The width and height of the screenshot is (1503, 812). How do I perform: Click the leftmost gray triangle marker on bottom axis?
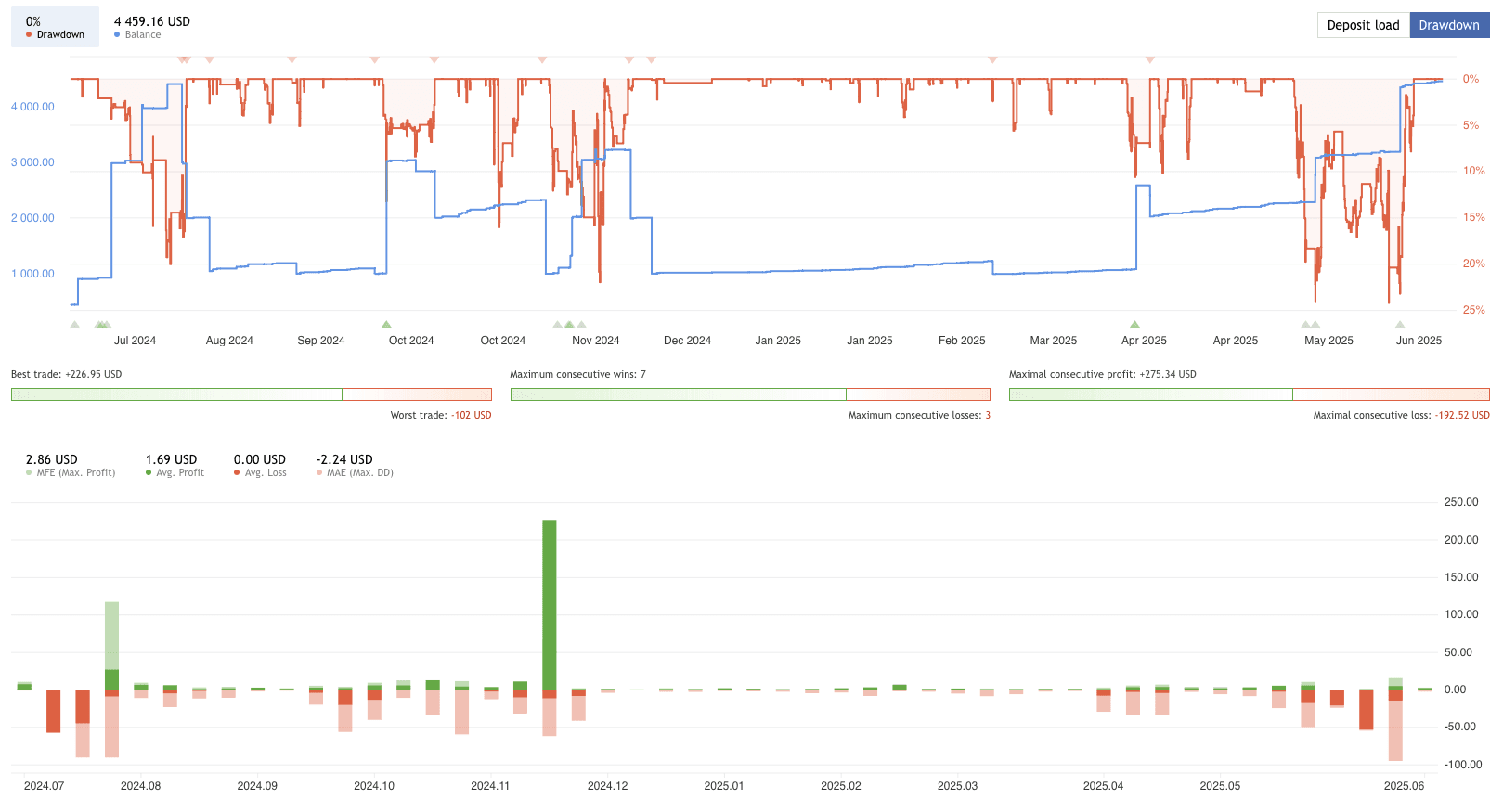74,324
